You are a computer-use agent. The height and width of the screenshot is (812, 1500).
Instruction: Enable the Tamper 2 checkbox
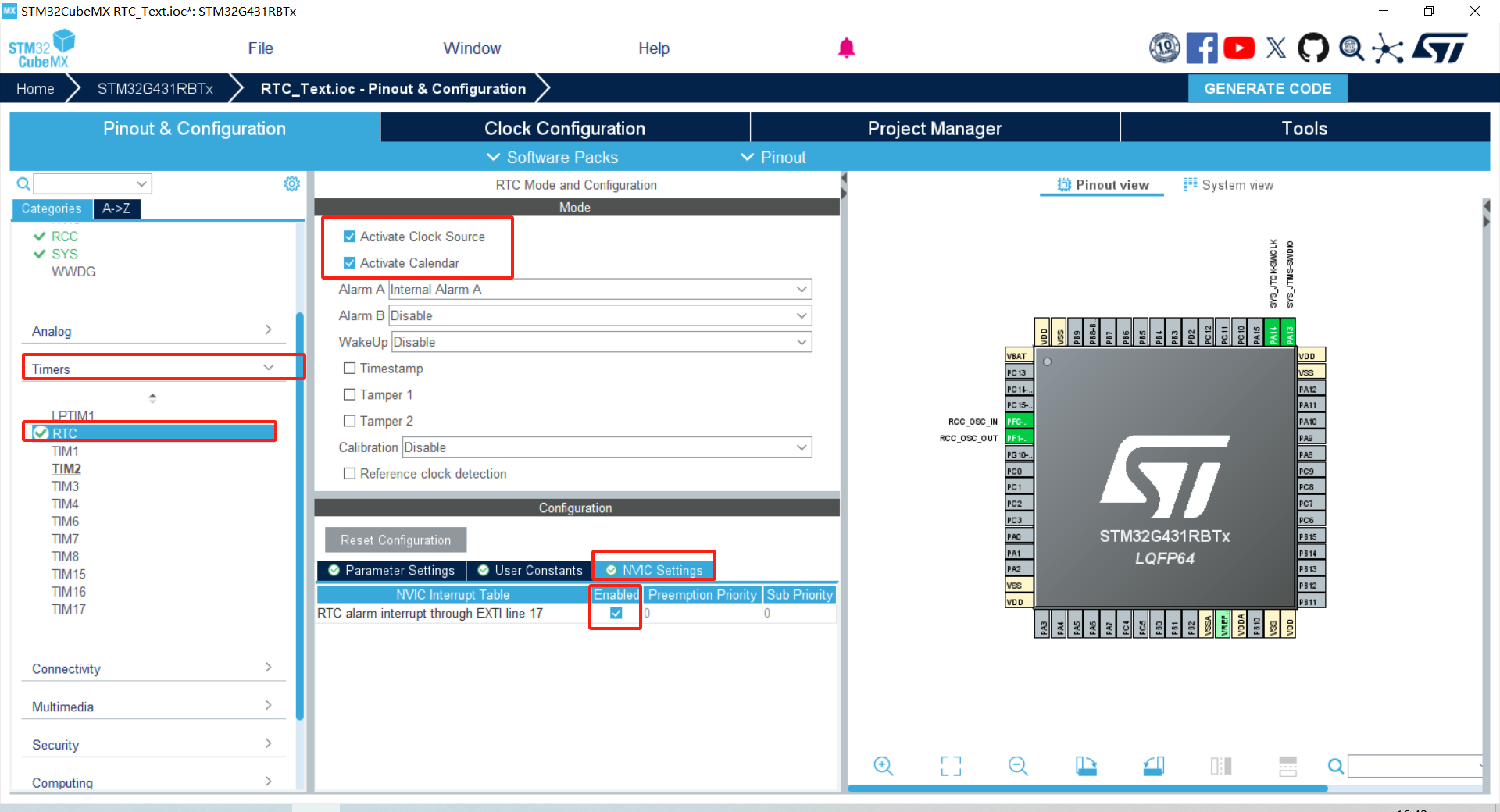click(349, 421)
